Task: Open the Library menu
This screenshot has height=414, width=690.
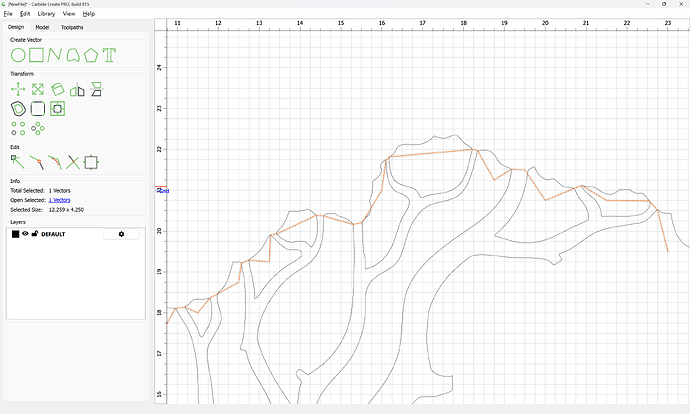Action: pos(46,14)
